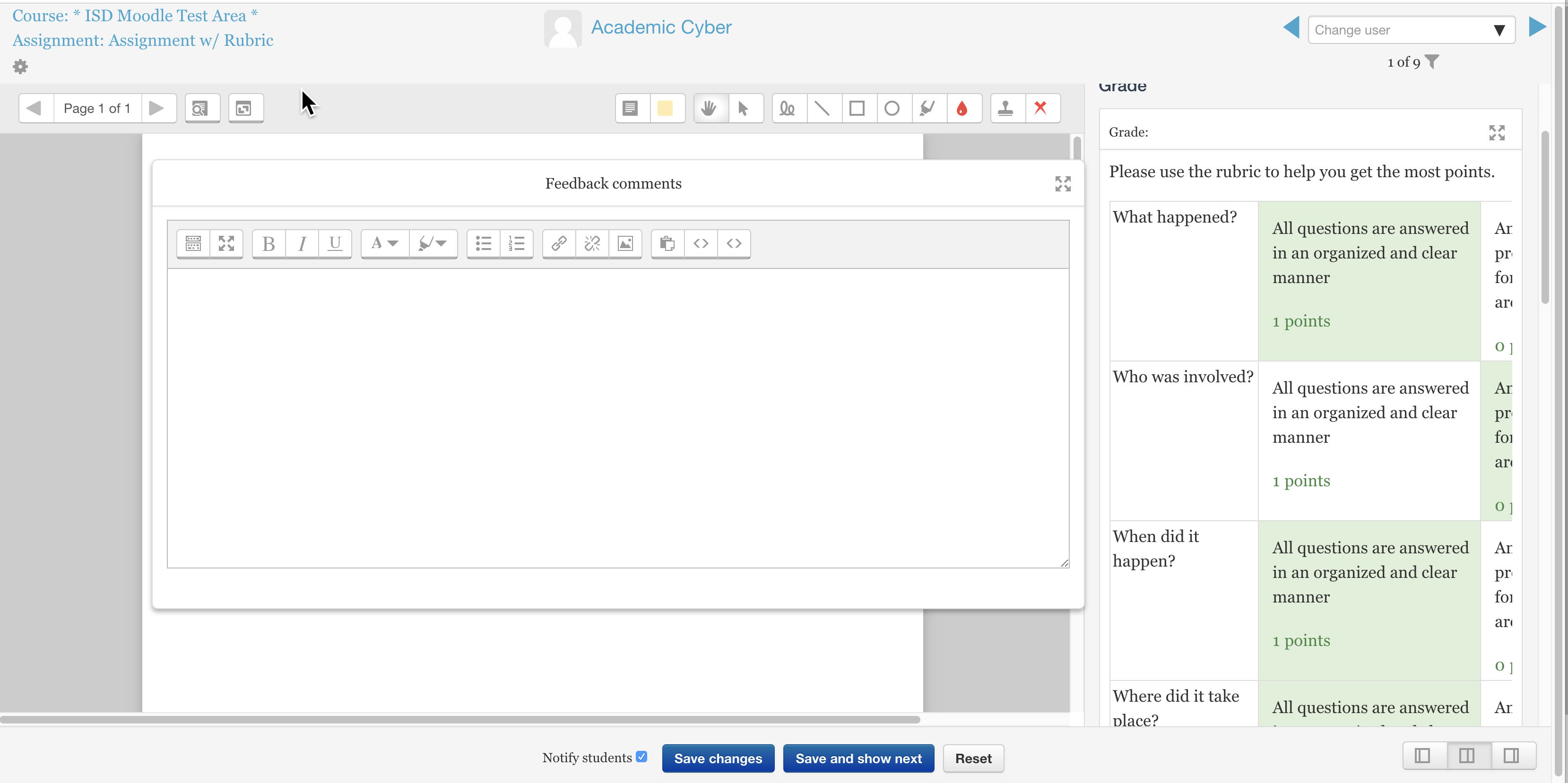Open the Assignment w/ Rubric link

coord(142,40)
